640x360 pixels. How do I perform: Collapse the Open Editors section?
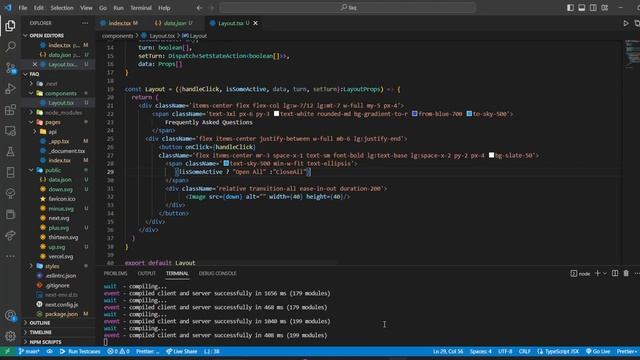pyautogui.click(x=26, y=36)
